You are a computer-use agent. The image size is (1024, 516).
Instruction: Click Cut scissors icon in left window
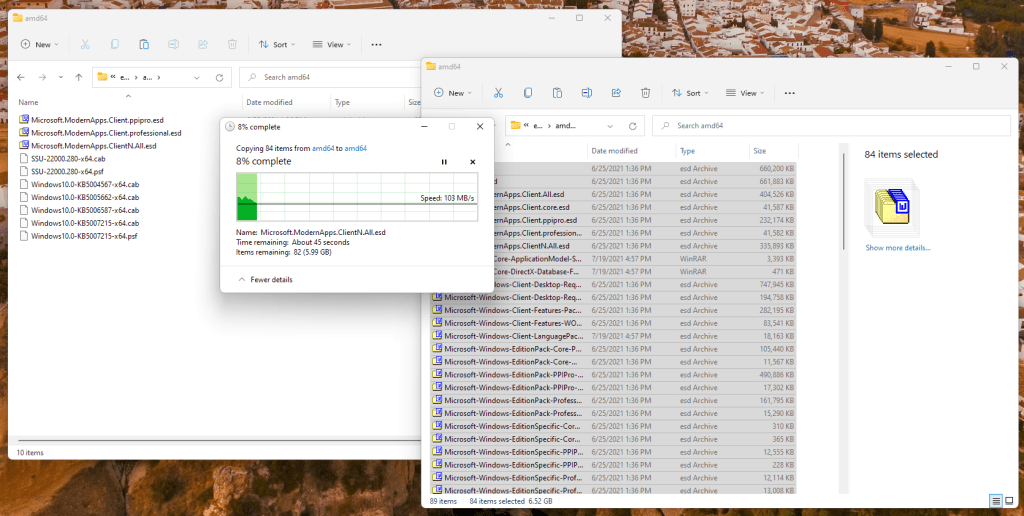(x=85, y=44)
